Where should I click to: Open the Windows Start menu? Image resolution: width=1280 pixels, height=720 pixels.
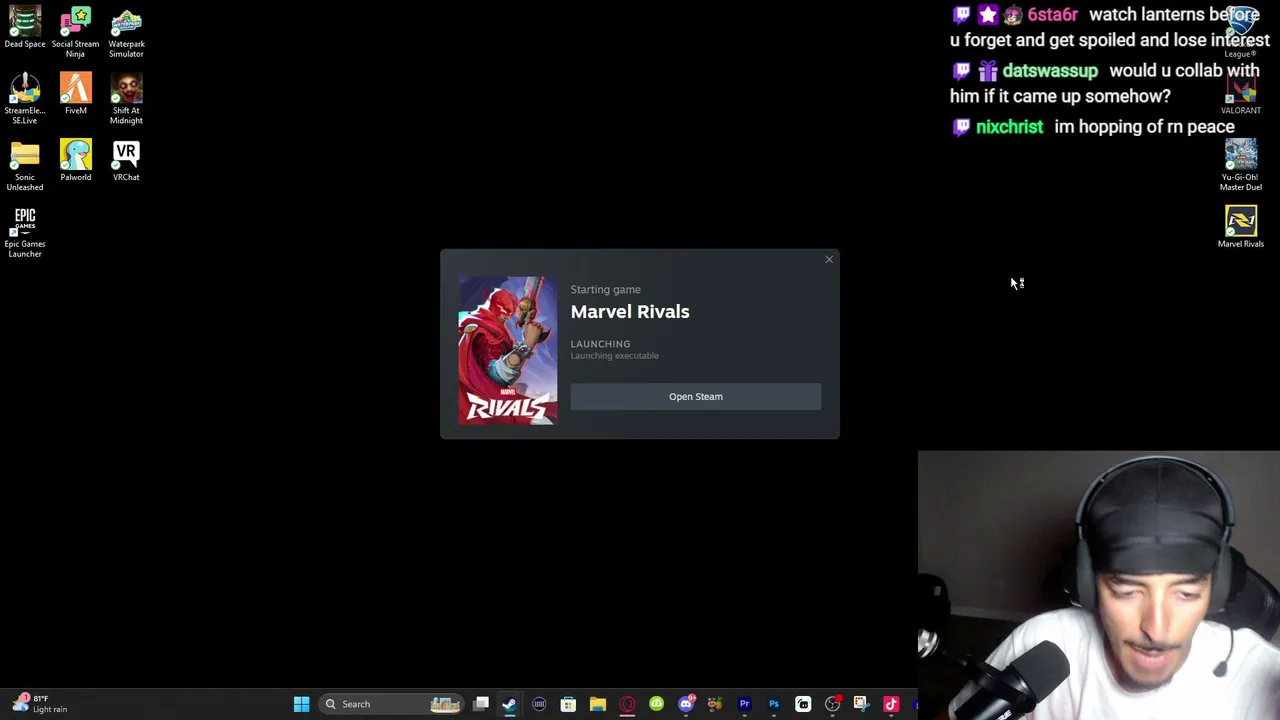(301, 704)
